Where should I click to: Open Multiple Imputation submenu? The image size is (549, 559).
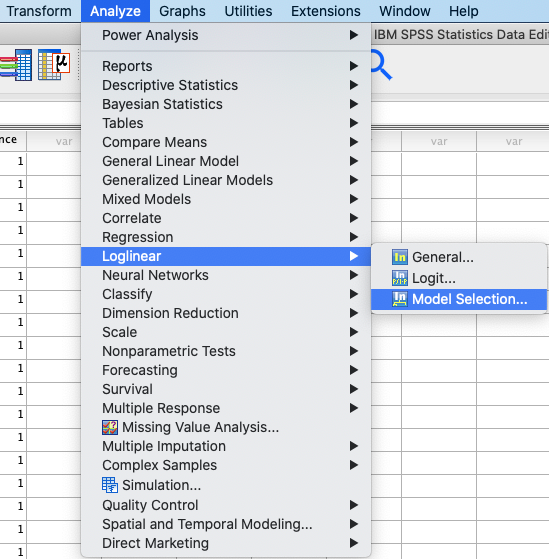[226, 446]
